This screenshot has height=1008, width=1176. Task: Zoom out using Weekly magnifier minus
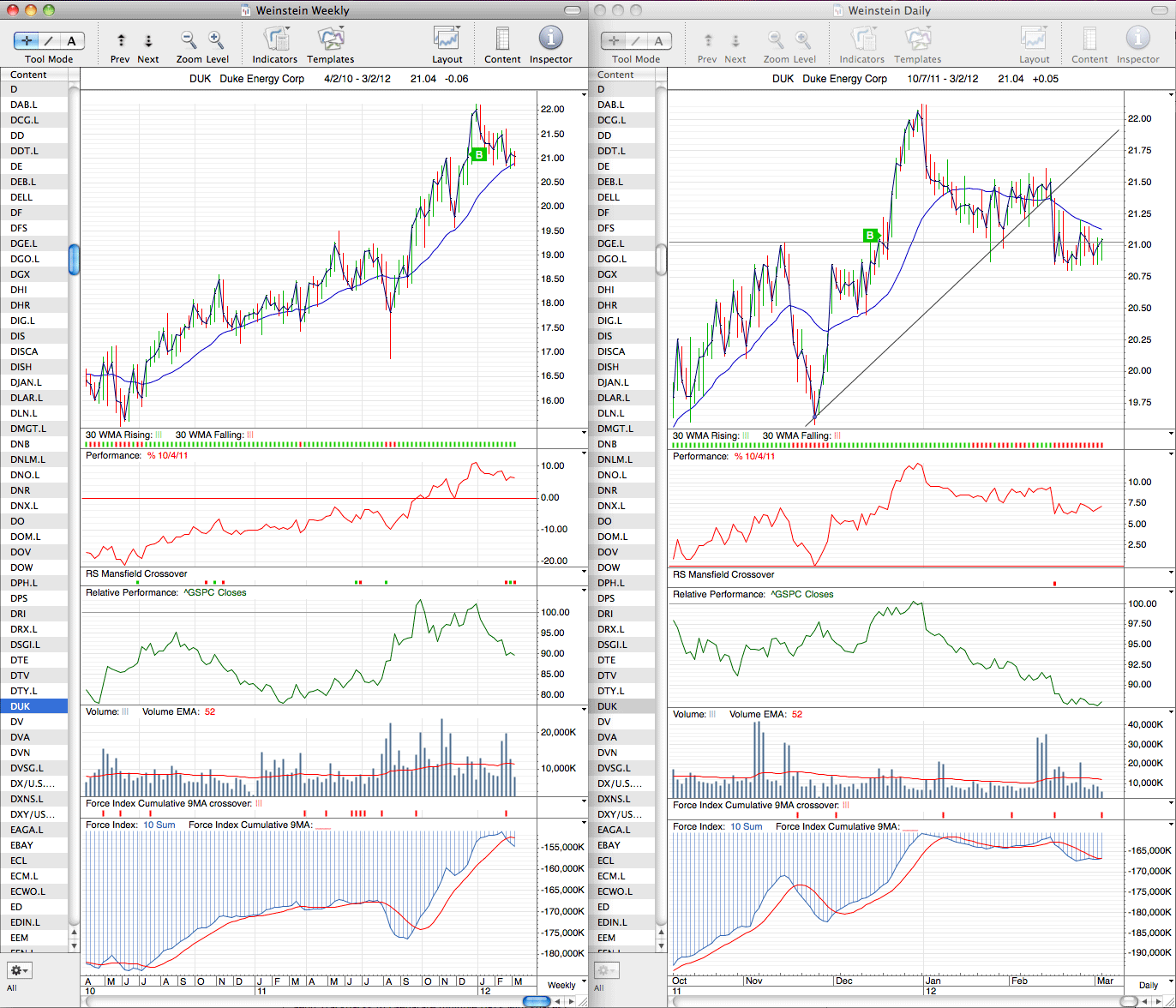pyautogui.click(x=189, y=39)
